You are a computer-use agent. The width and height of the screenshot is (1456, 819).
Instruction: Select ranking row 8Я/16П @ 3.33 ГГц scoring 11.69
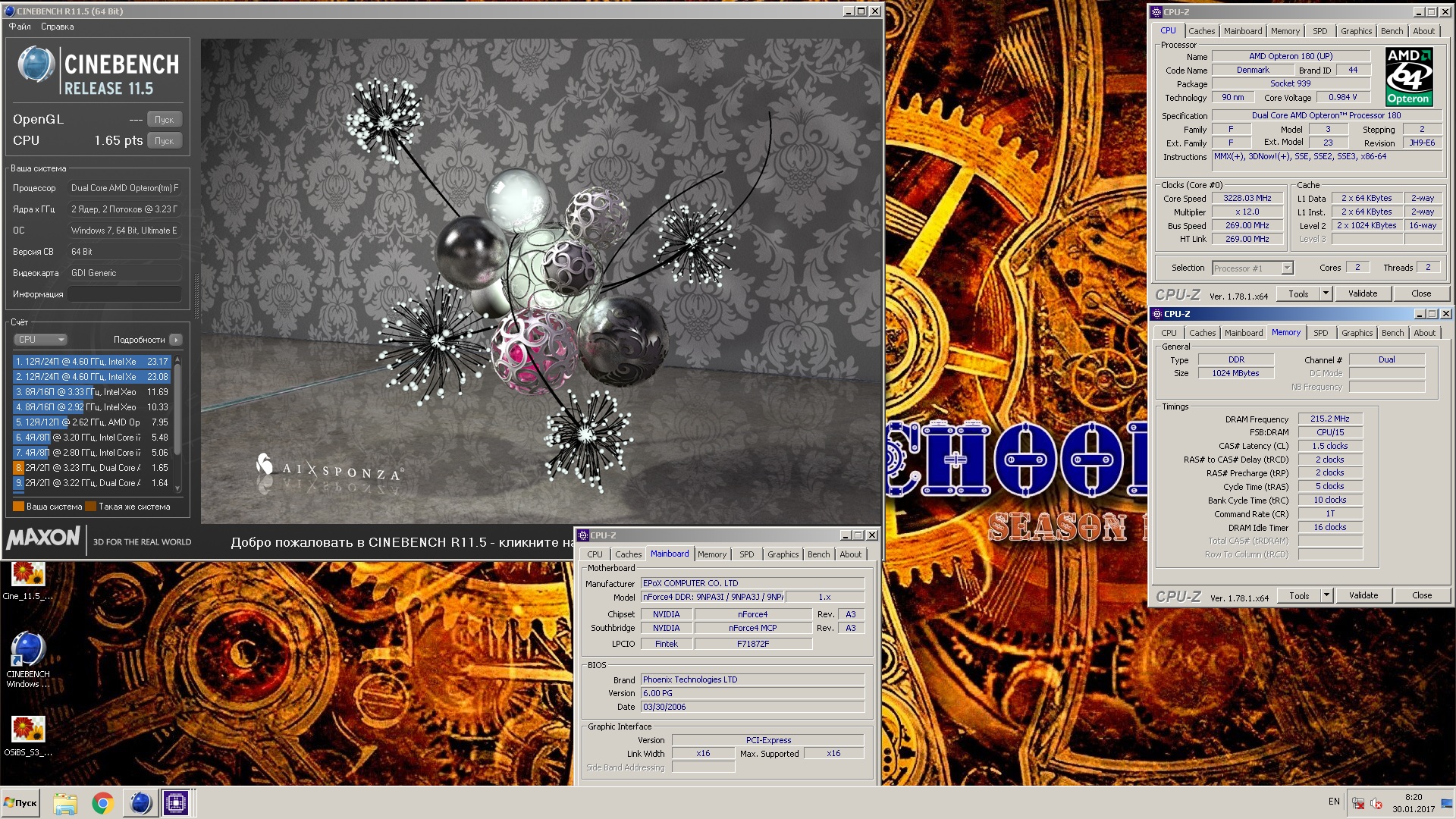[x=92, y=392]
